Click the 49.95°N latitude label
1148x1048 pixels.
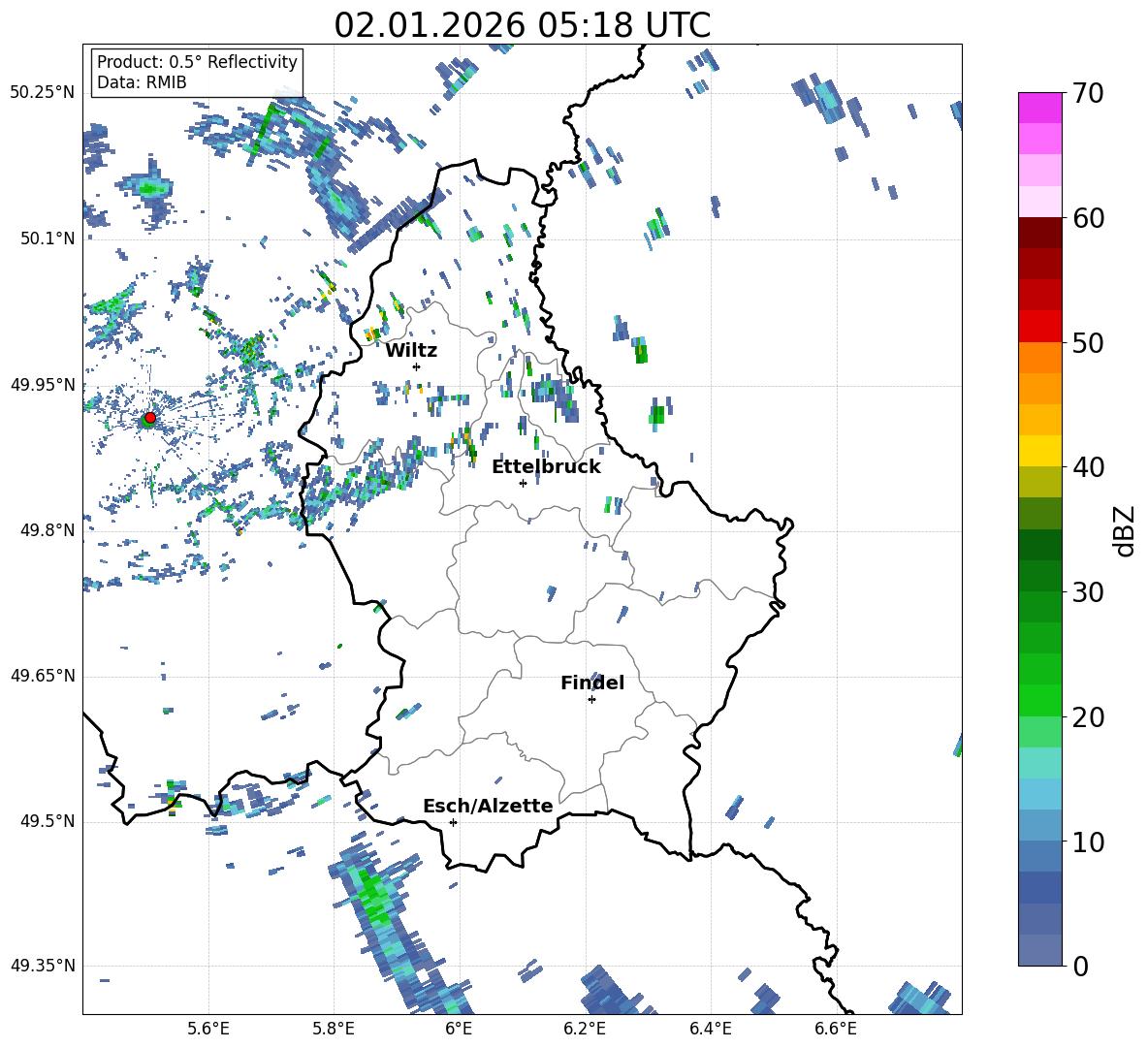point(43,384)
